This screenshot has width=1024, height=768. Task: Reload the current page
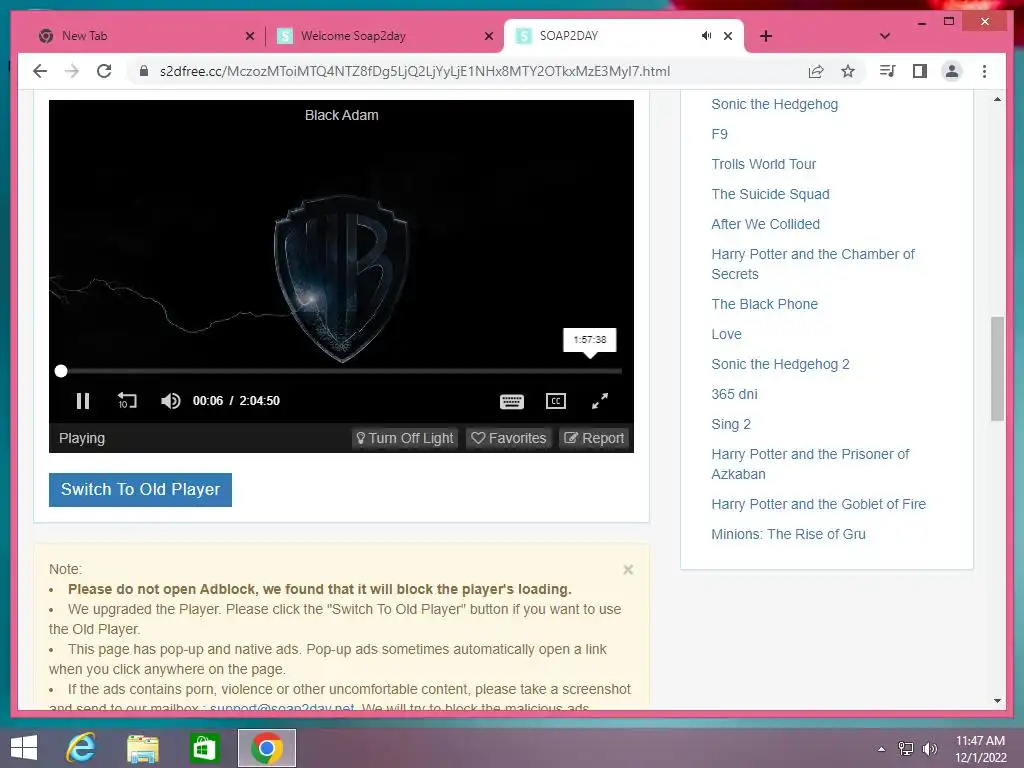pyautogui.click(x=104, y=71)
